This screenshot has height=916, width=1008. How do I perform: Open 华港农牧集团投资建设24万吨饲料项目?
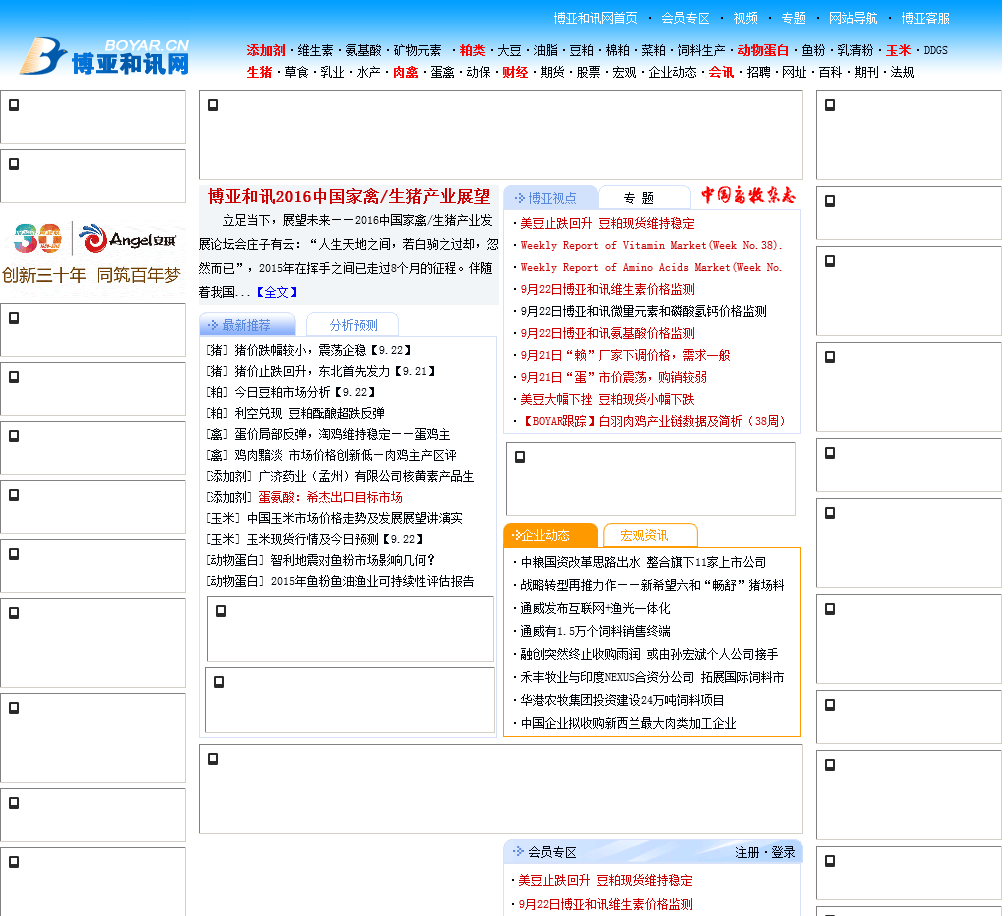622,700
